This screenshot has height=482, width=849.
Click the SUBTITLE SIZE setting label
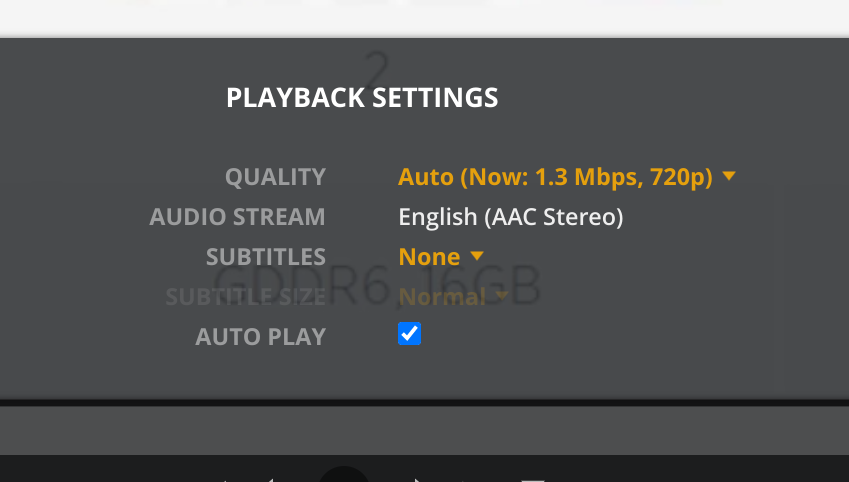[x=245, y=297]
